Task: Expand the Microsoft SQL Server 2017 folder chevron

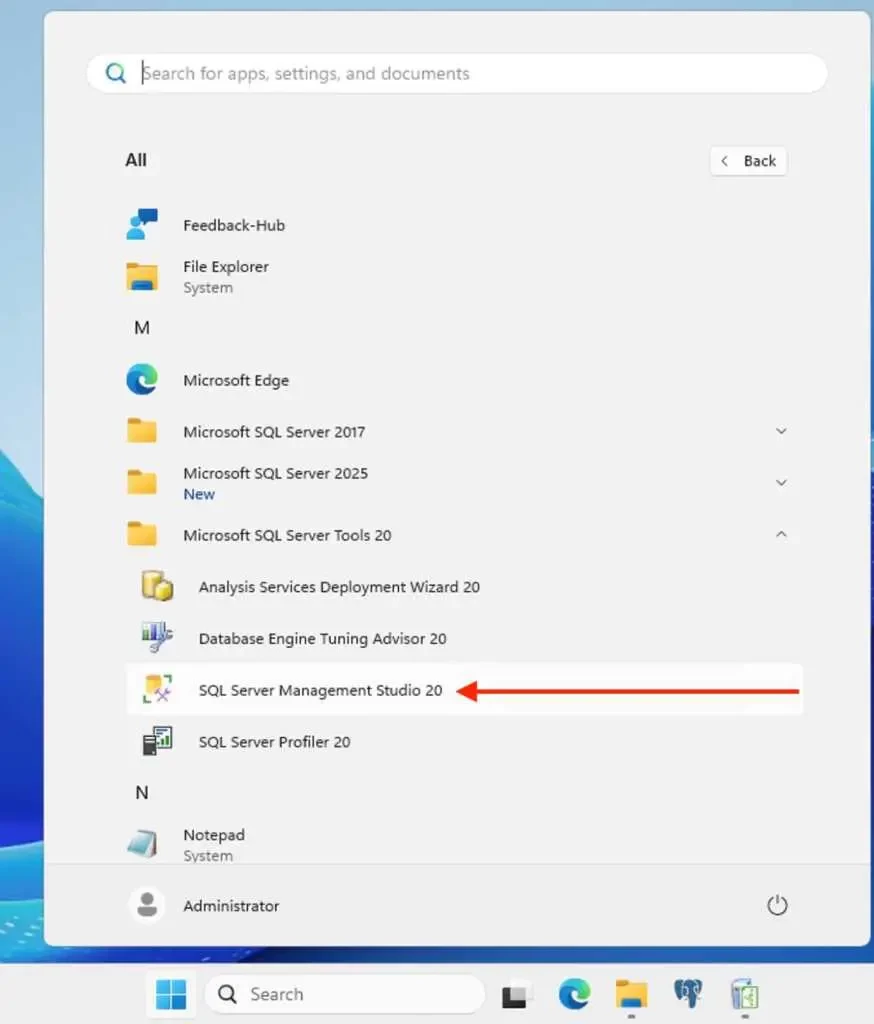Action: pyautogui.click(x=781, y=431)
